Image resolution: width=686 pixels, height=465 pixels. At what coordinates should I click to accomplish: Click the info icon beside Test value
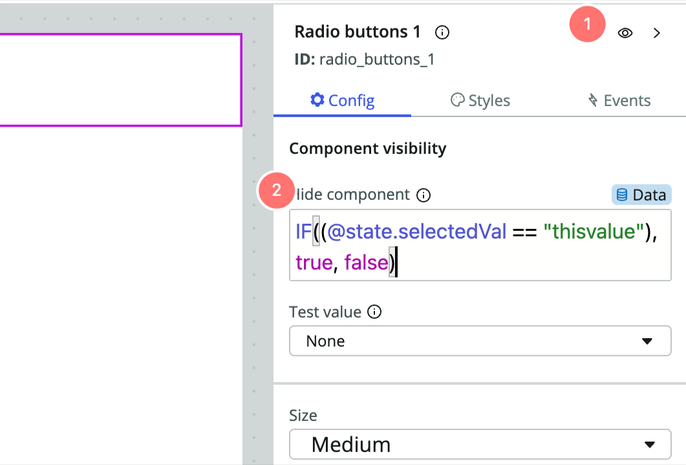(375, 312)
